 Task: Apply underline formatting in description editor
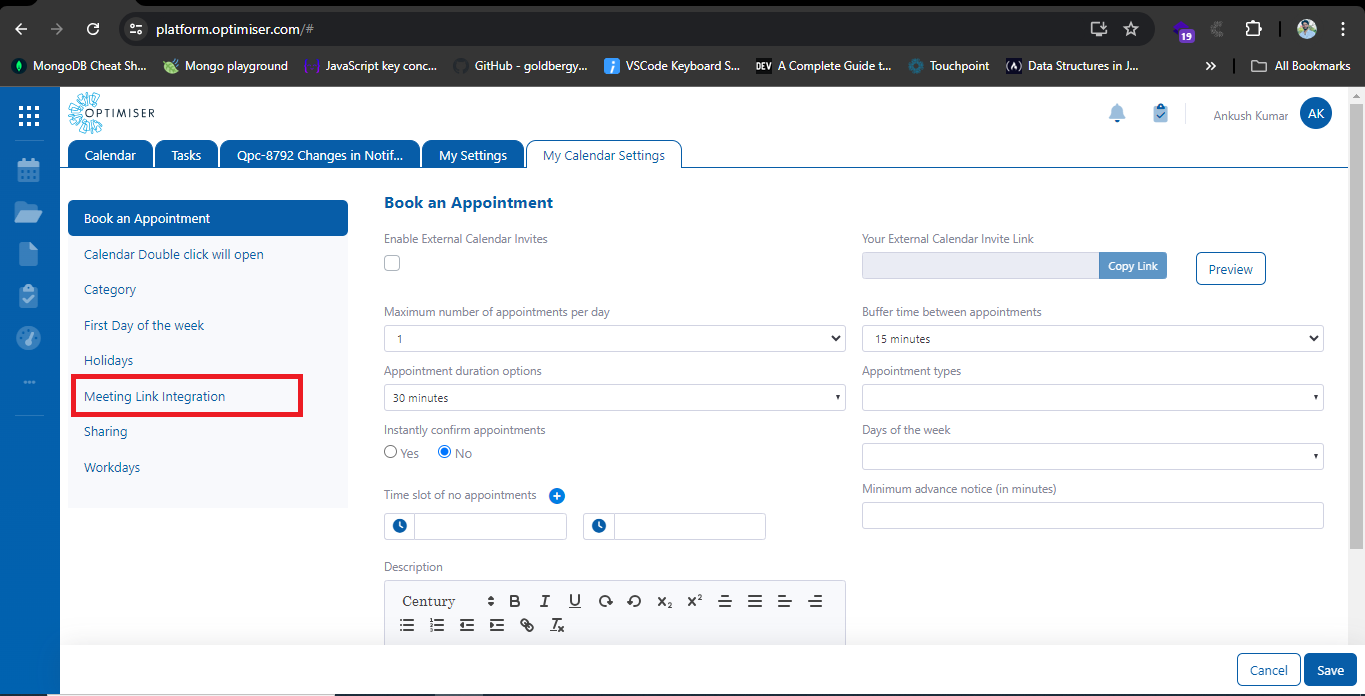click(575, 601)
